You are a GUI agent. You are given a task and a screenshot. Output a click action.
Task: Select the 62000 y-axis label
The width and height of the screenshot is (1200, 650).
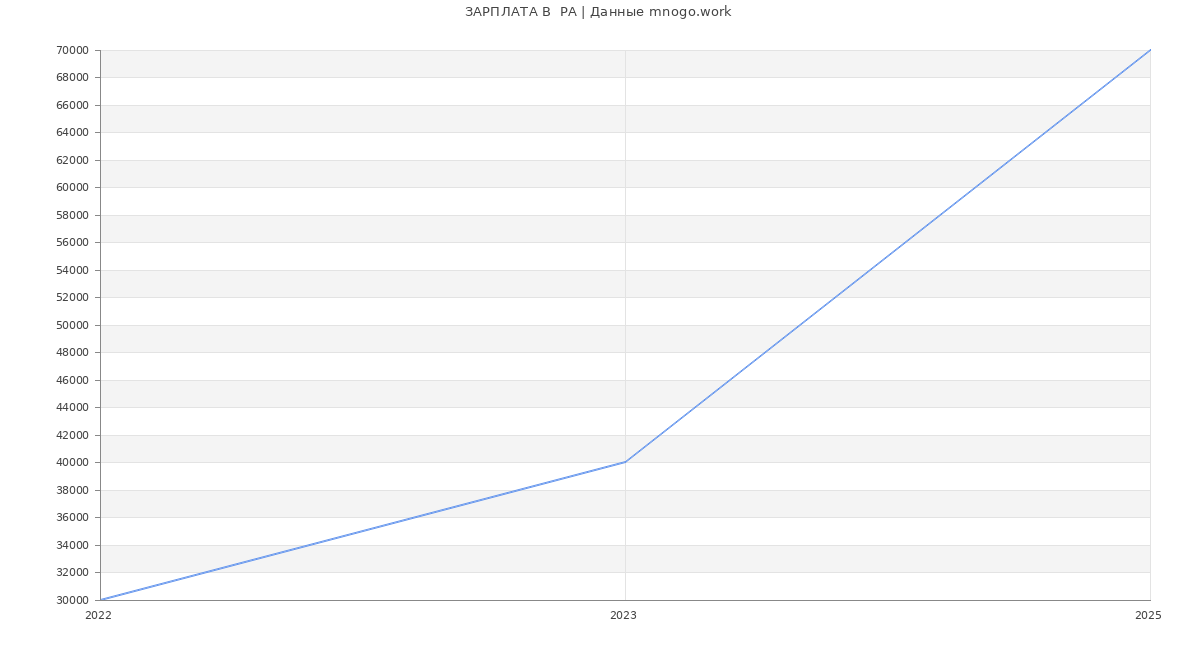(x=72, y=160)
